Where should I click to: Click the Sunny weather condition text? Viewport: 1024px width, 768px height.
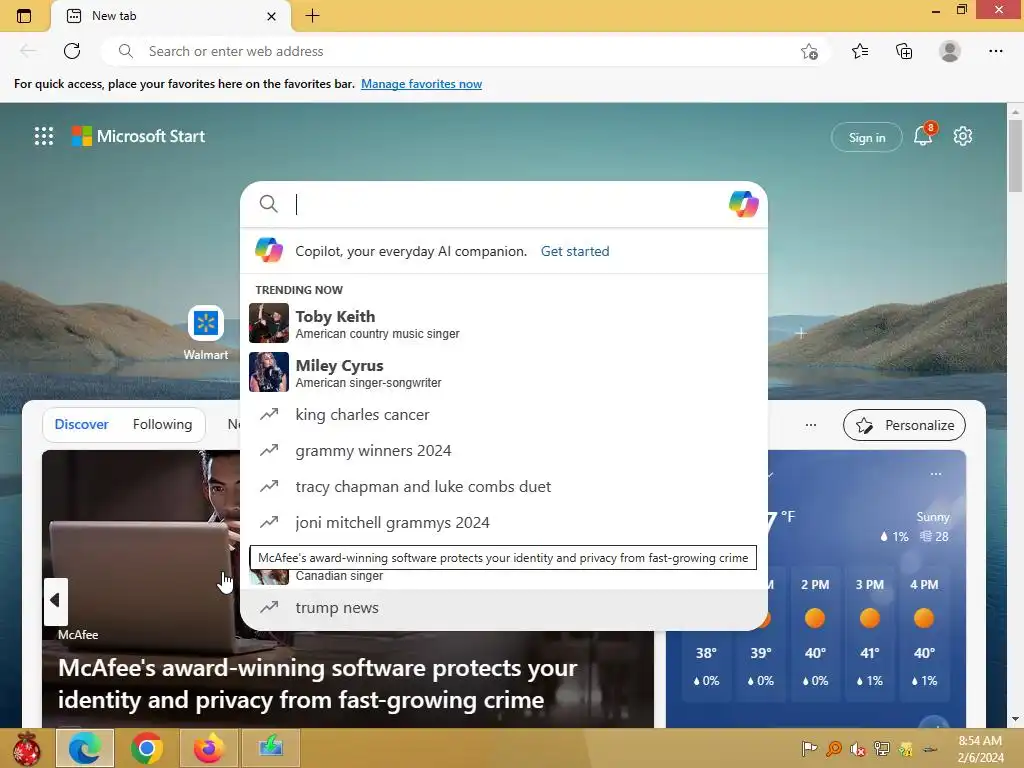tap(933, 517)
